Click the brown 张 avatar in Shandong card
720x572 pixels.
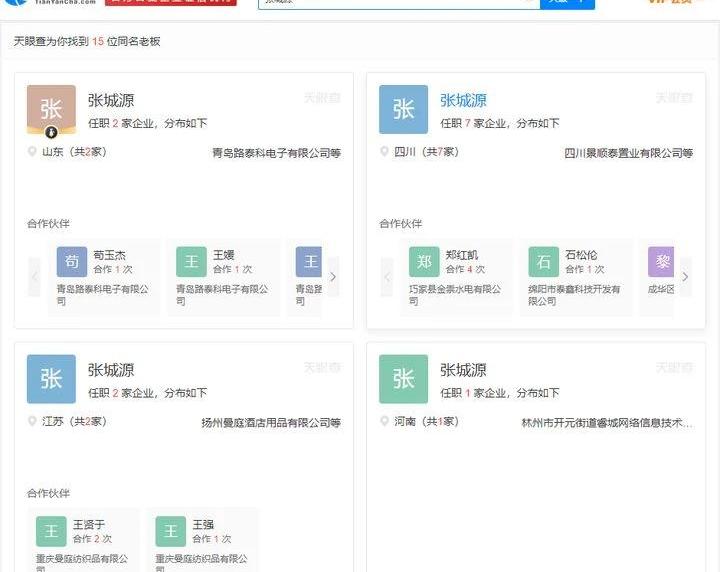click(x=51, y=109)
